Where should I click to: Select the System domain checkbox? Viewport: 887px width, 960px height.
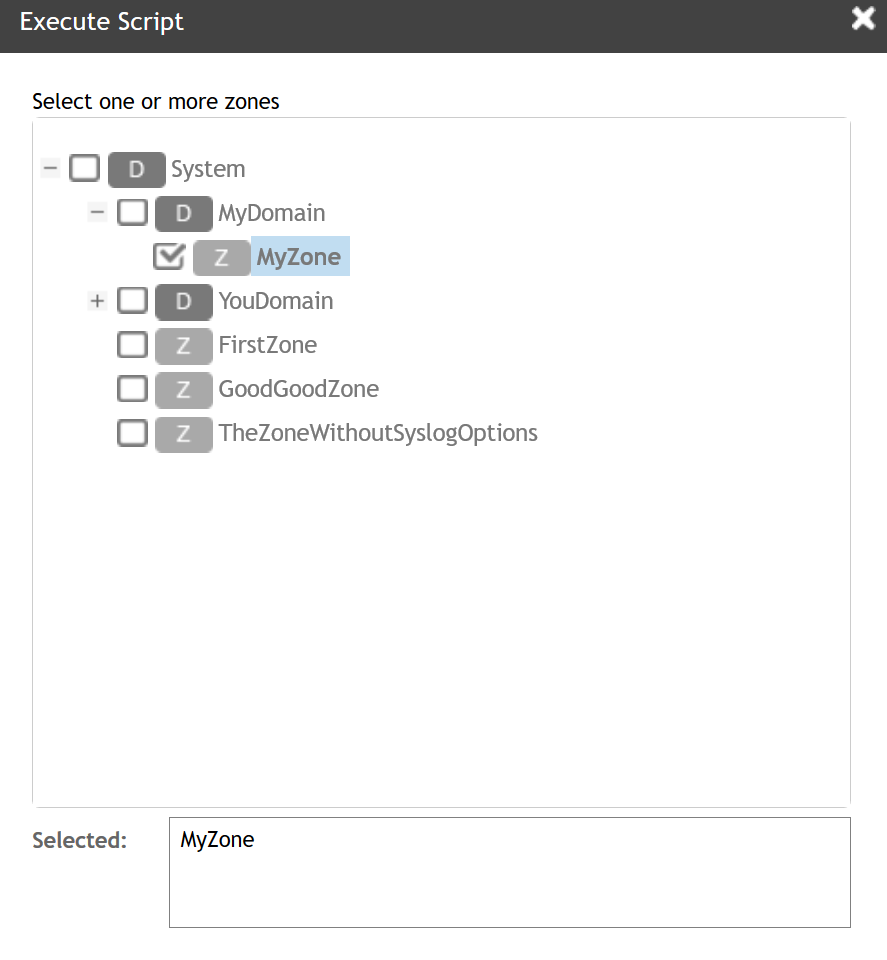[84, 168]
